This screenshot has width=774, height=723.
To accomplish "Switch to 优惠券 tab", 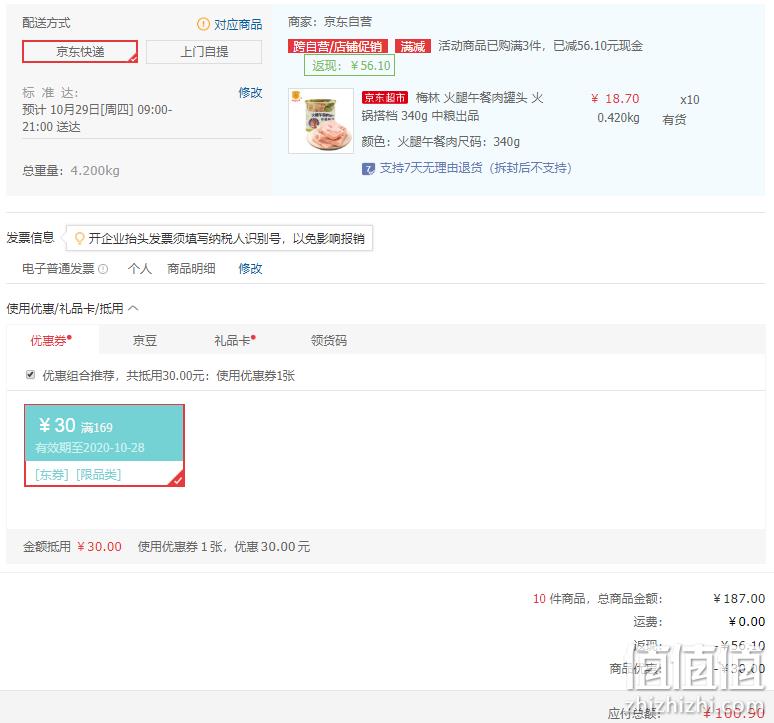I will pyautogui.click(x=52, y=340).
